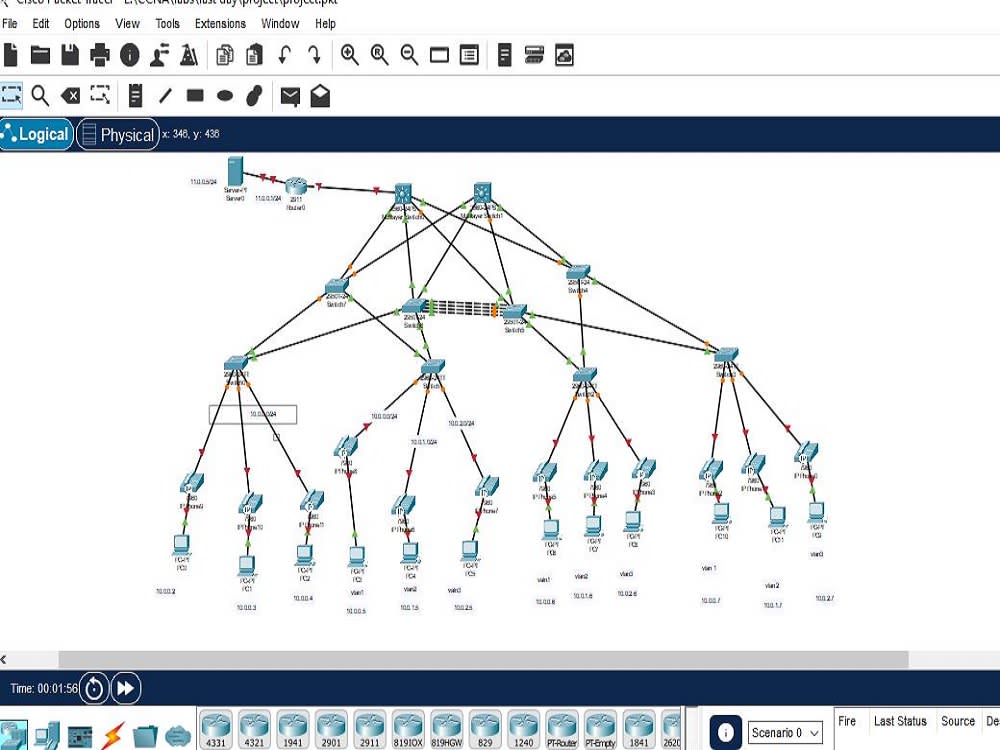The image size is (1000, 750).
Task: Open the Extensions menu
Action: click(220, 24)
